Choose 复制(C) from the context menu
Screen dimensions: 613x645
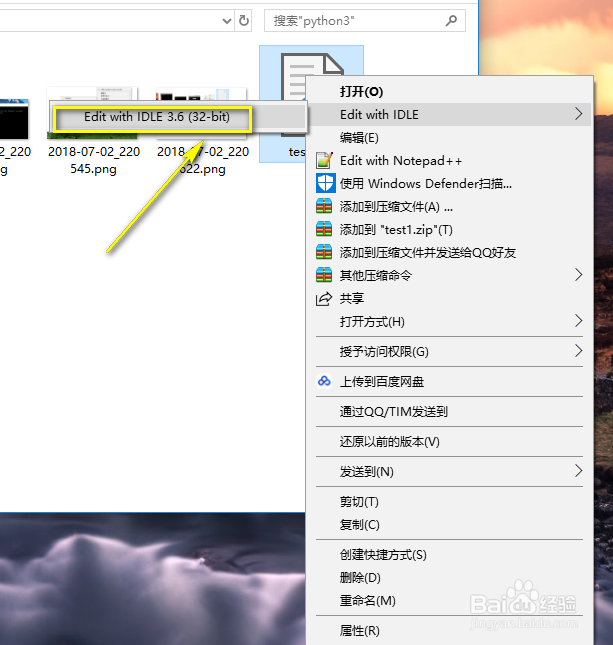pyautogui.click(x=450, y=524)
